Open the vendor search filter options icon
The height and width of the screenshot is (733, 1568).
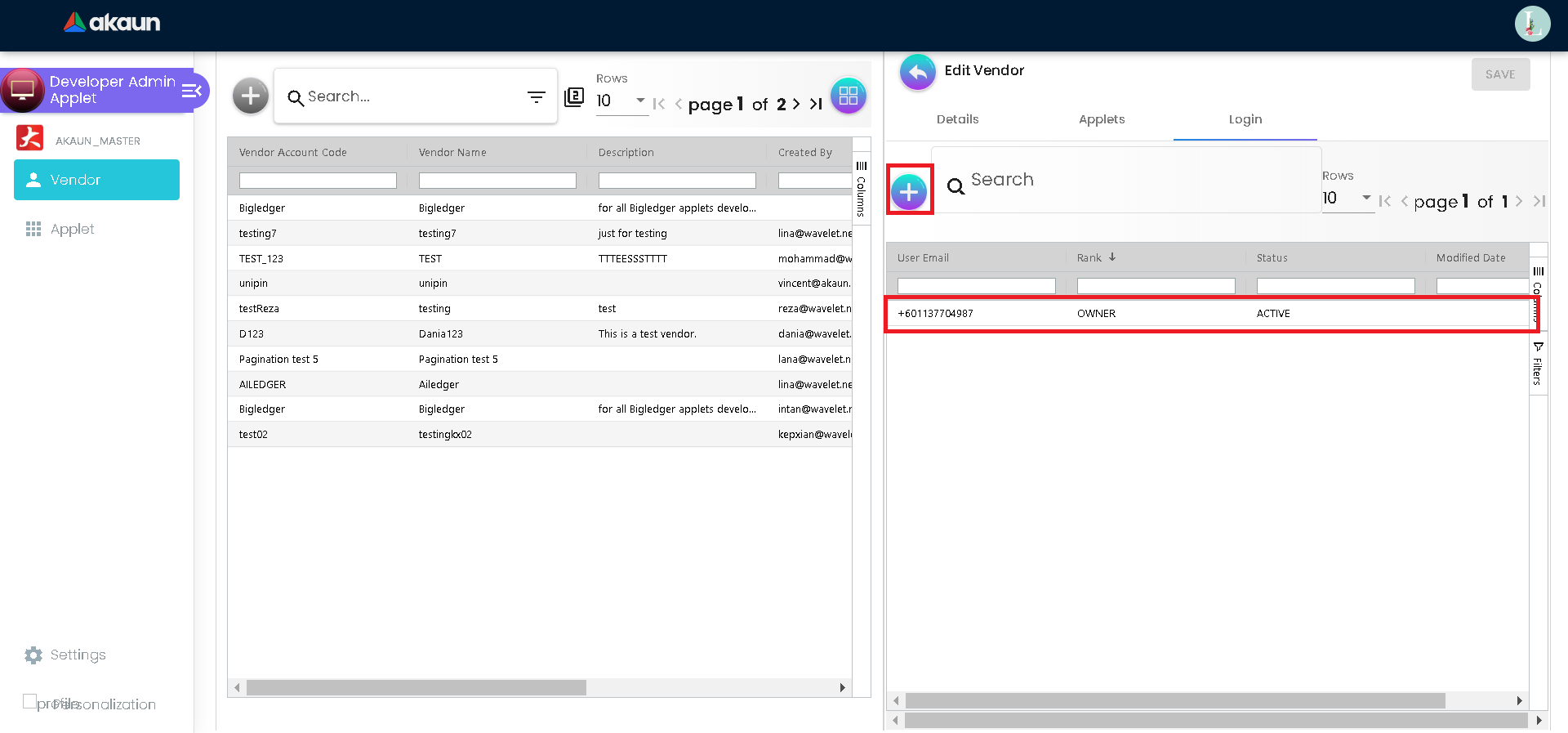pos(536,97)
